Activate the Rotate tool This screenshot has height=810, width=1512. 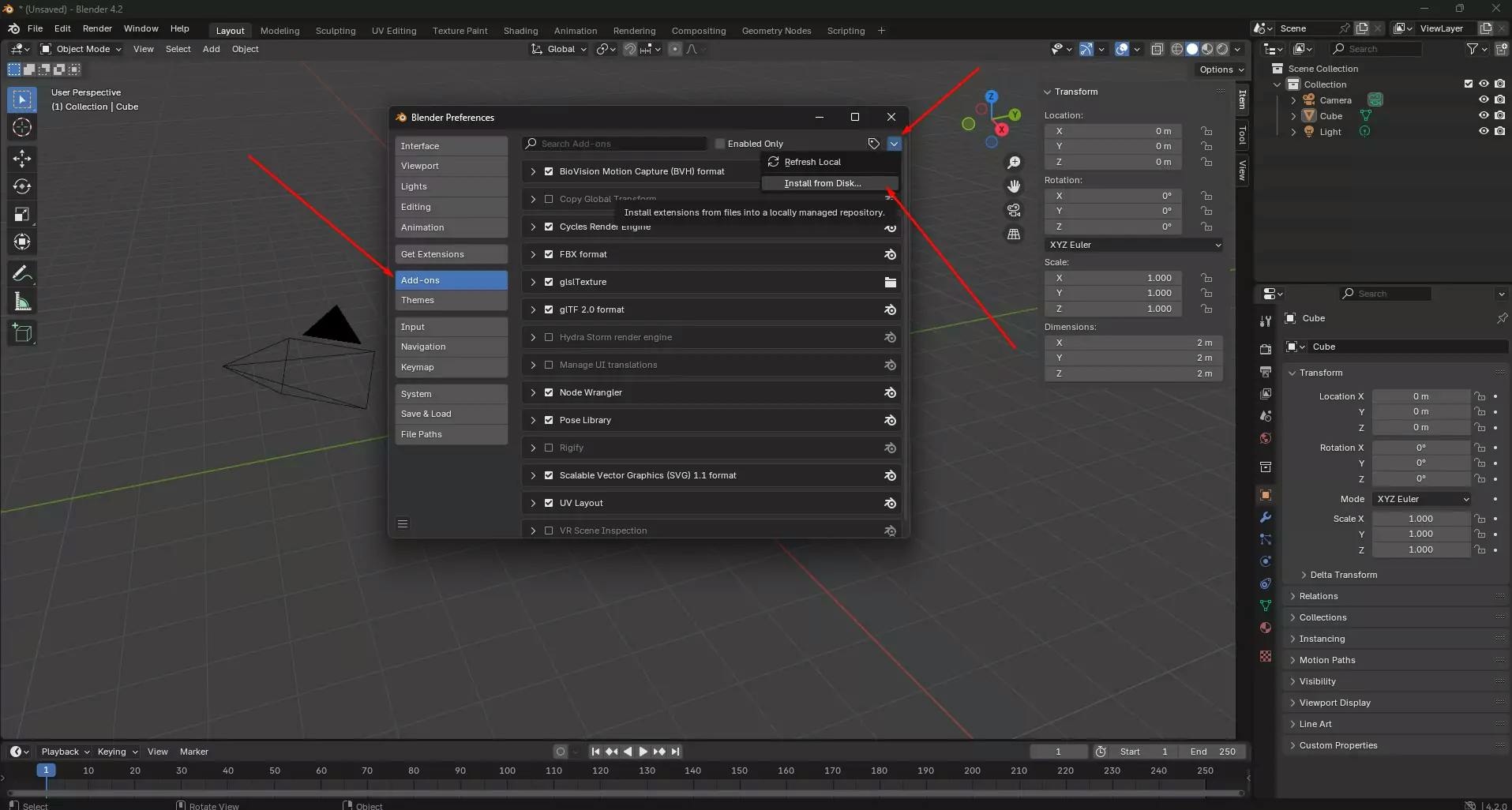click(x=22, y=186)
